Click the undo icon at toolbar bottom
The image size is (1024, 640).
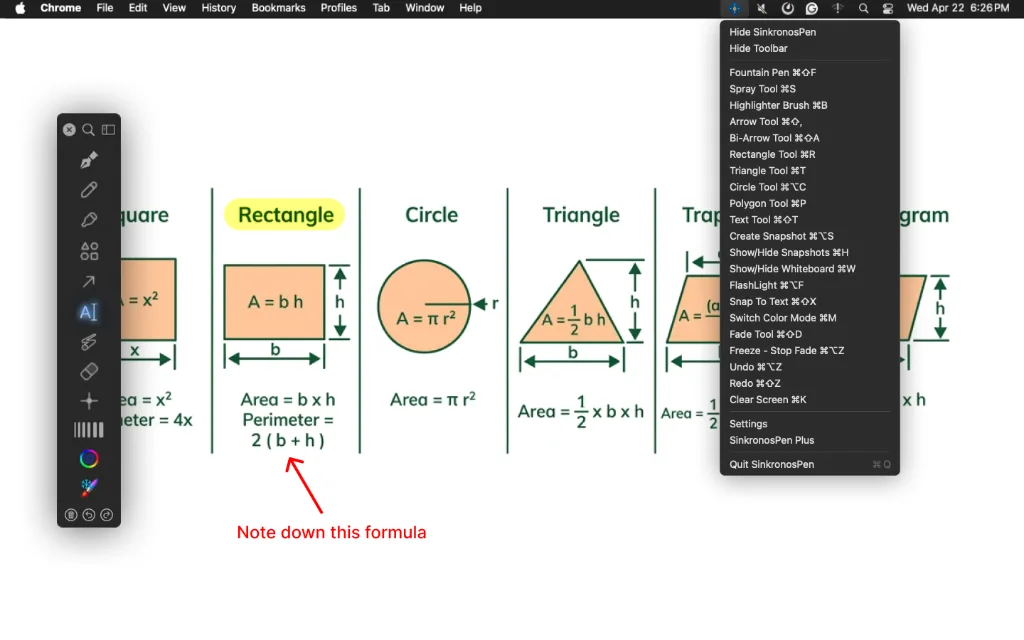click(x=89, y=515)
